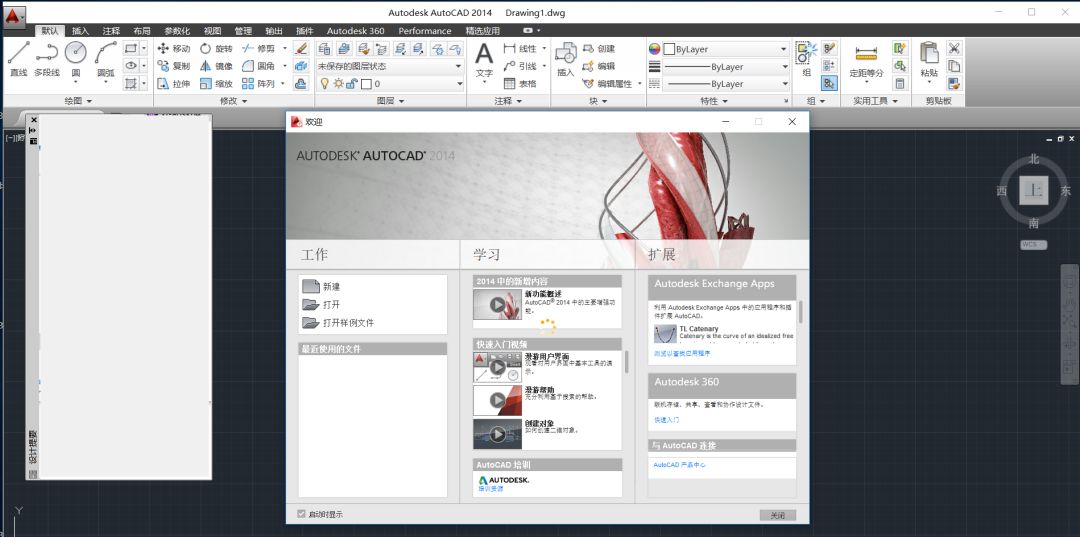Click the color wheel swatch in 特性 panel

654,49
